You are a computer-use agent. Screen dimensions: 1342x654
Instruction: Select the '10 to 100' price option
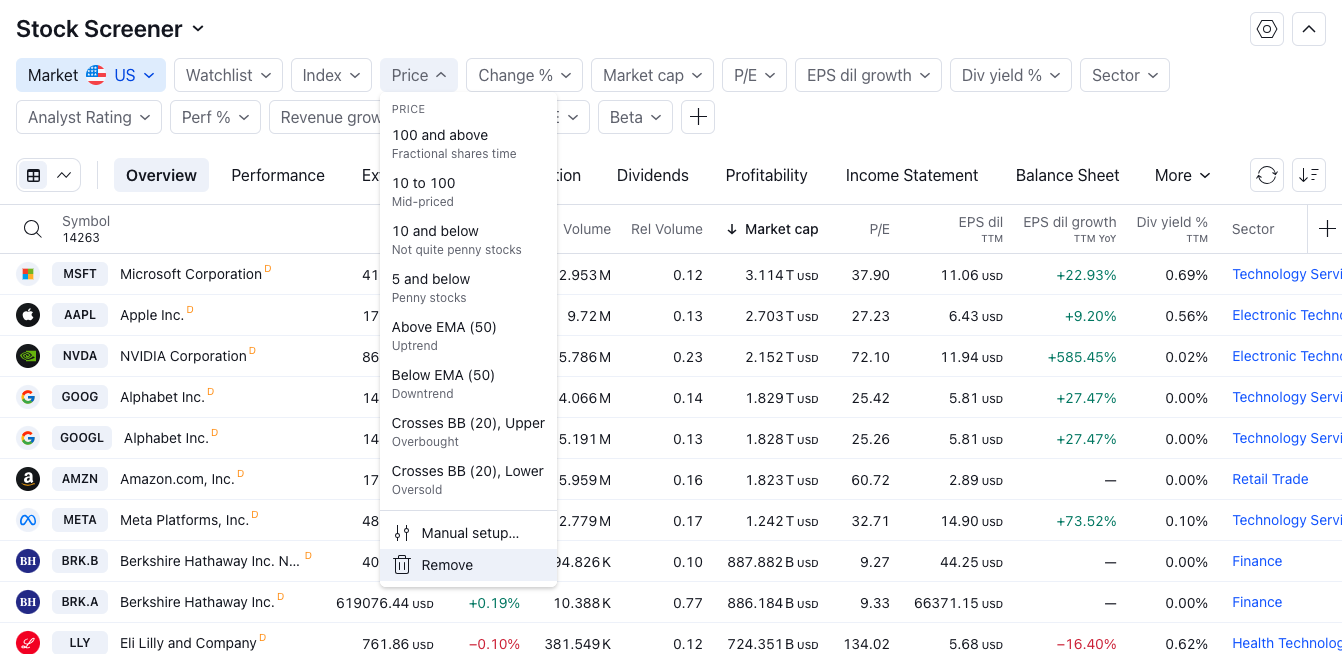468,192
